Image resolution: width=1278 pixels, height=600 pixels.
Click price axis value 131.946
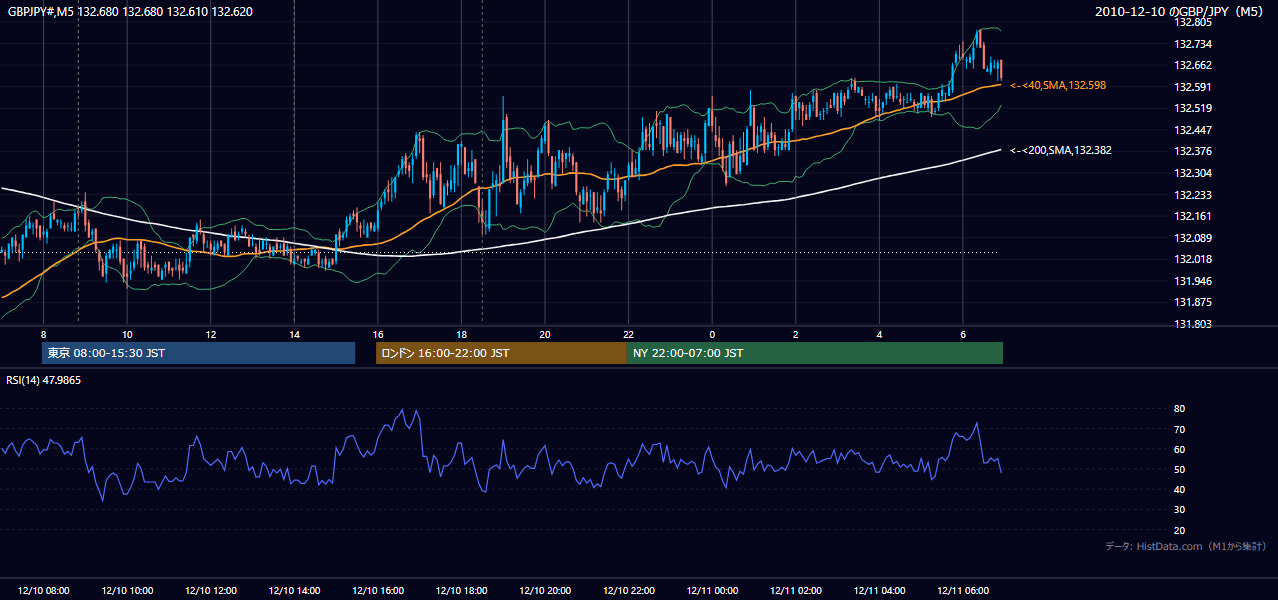[x=1192, y=281]
